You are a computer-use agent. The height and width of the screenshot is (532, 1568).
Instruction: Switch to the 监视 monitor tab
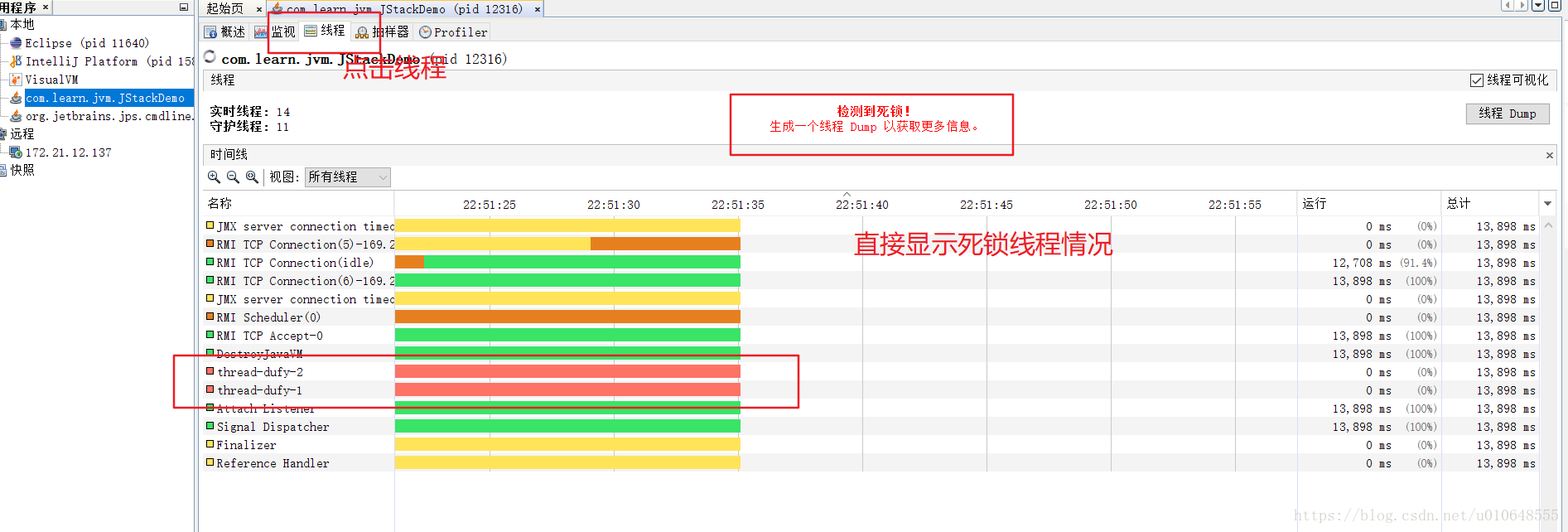coord(275,32)
